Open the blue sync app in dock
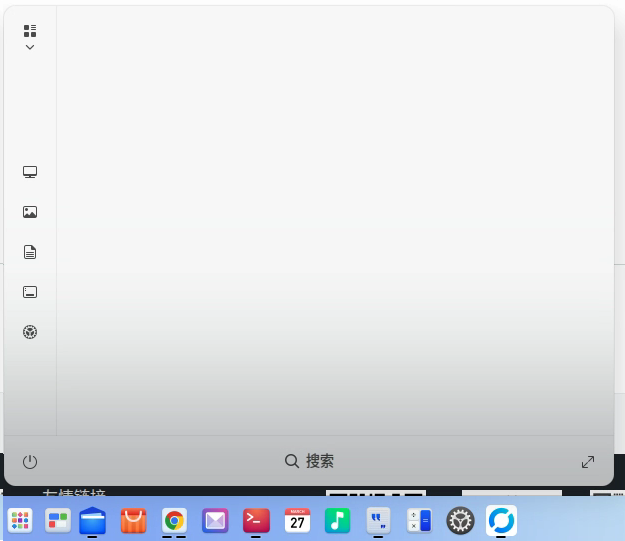The width and height of the screenshot is (625, 541). 501,520
